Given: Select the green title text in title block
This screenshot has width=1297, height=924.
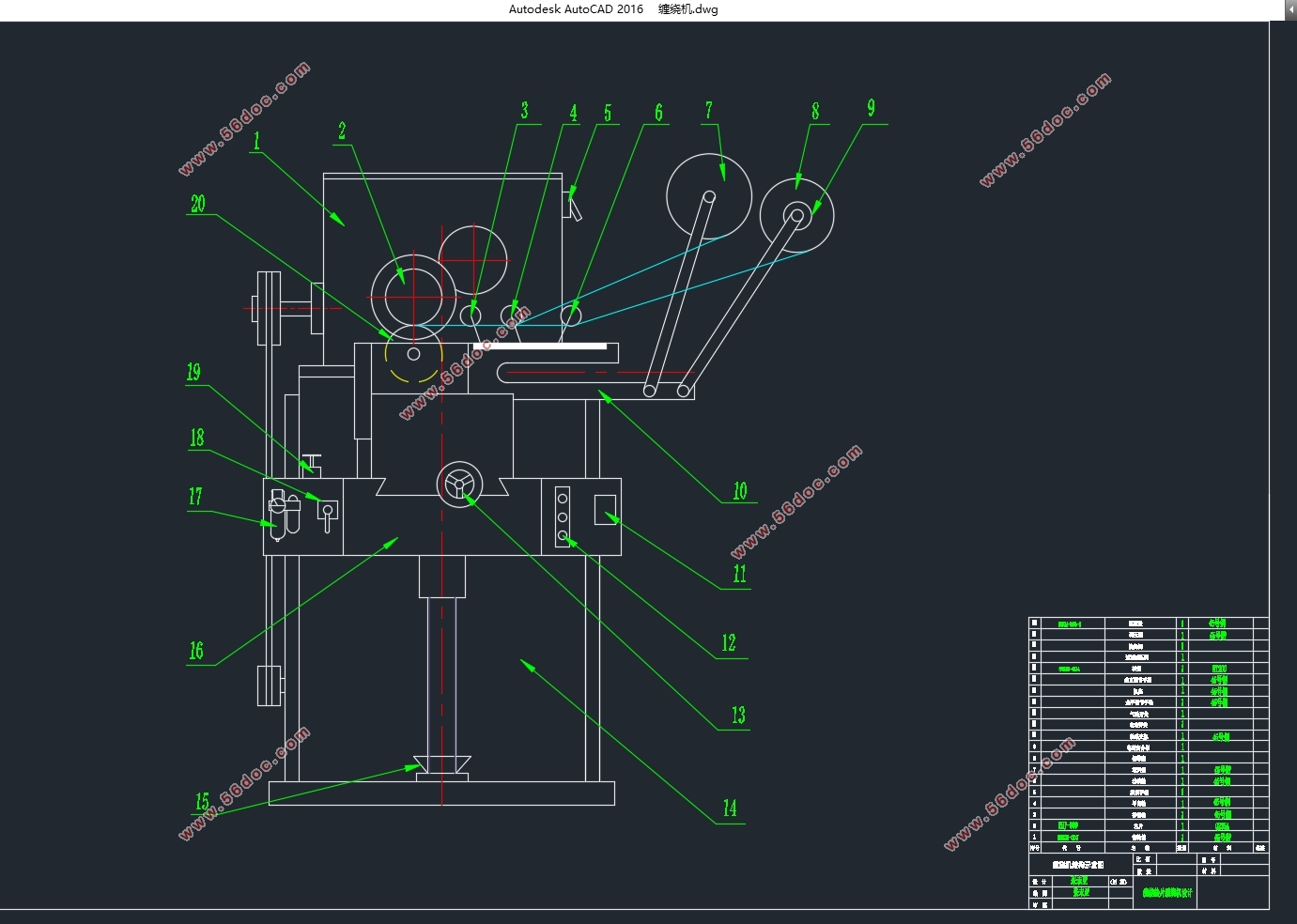Looking at the screenshot, I should coord(1167,893).
